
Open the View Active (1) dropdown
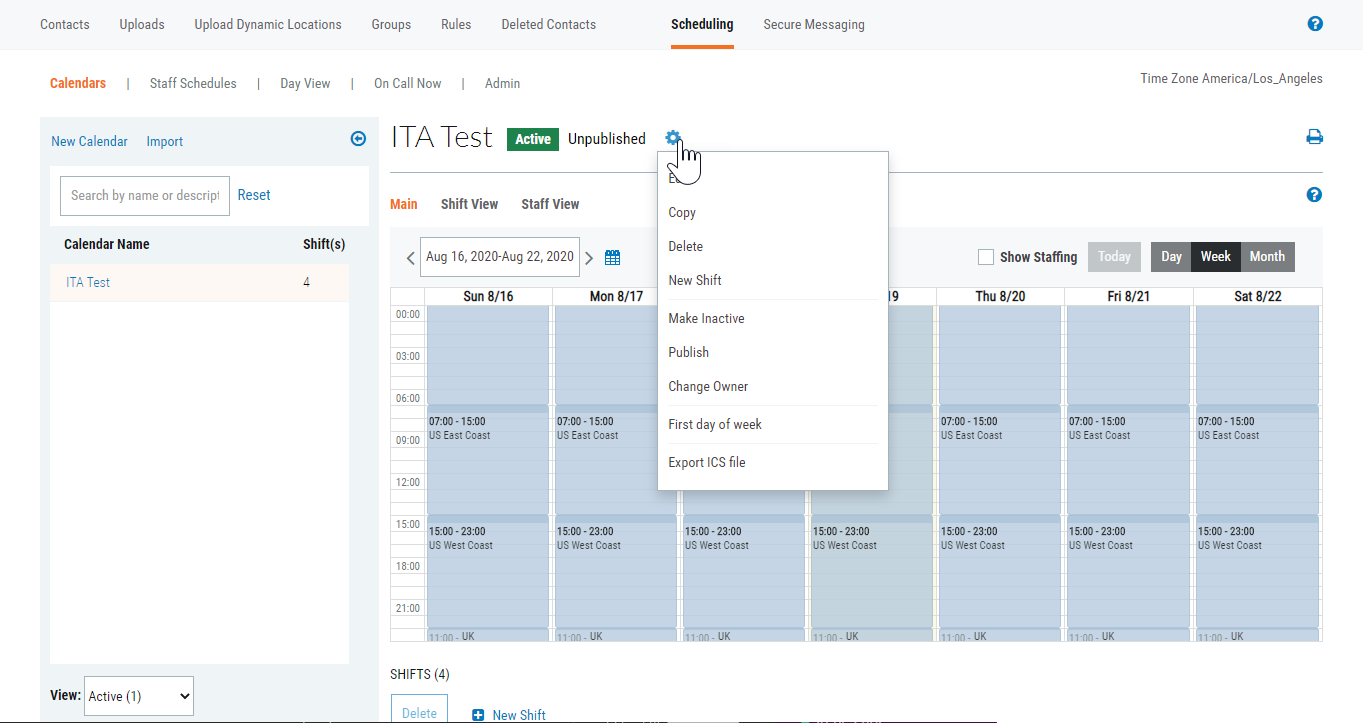pos(139,696)
